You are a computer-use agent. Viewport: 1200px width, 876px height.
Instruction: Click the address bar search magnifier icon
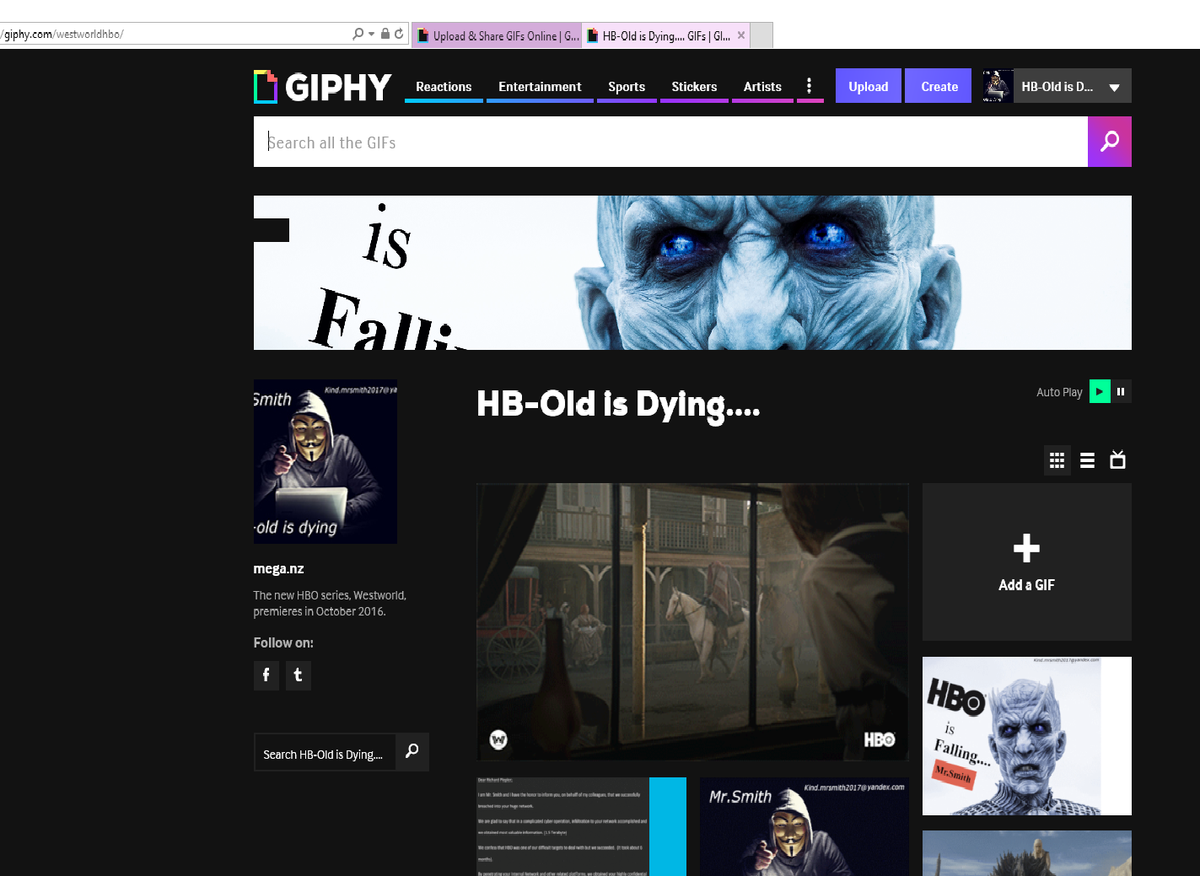358,34
